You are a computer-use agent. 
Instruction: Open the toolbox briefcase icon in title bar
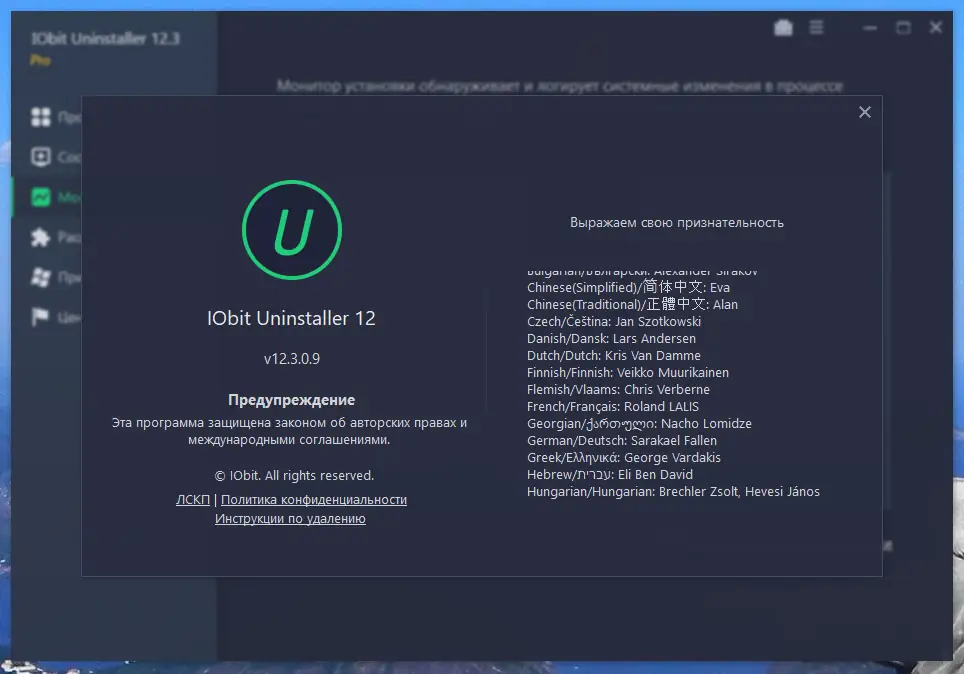pos(783,28)
